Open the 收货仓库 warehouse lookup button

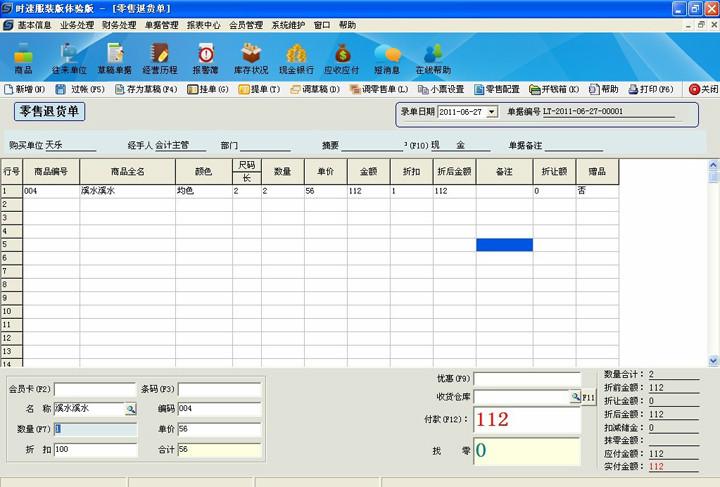576,398
